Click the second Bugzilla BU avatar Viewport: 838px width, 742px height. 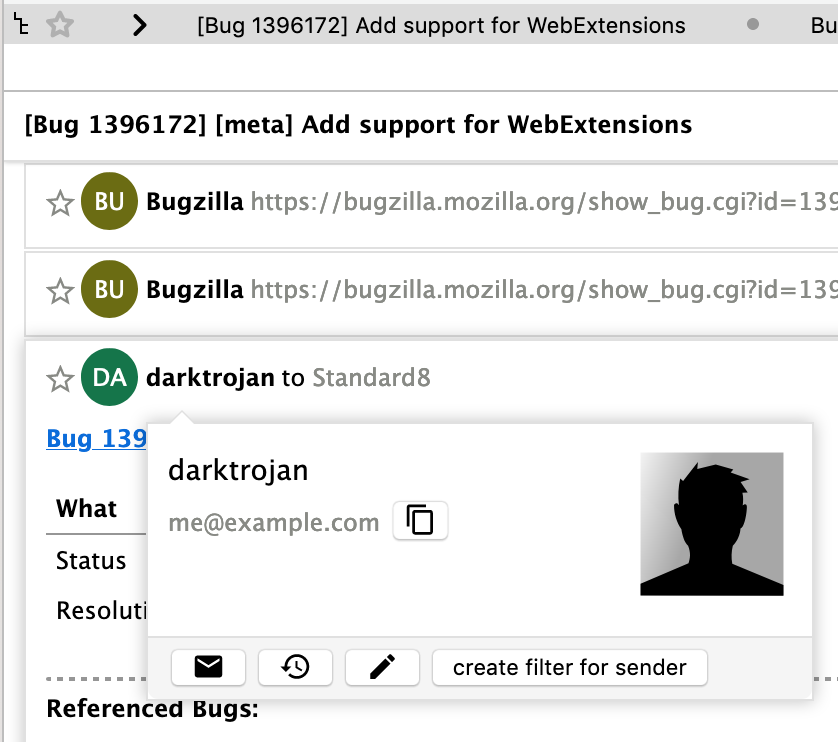109,289
